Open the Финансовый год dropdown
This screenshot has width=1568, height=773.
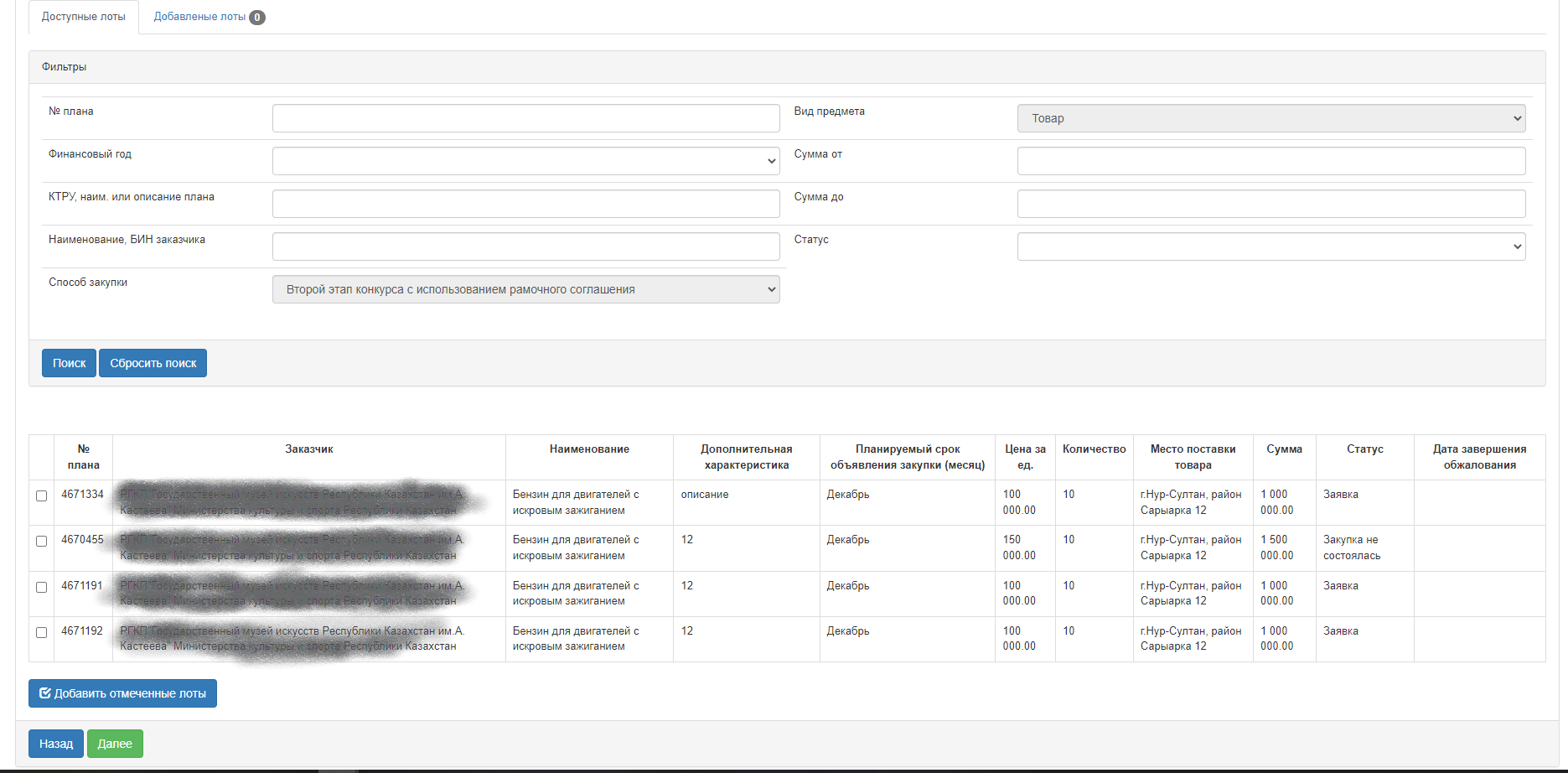click(x=525, y=161)
